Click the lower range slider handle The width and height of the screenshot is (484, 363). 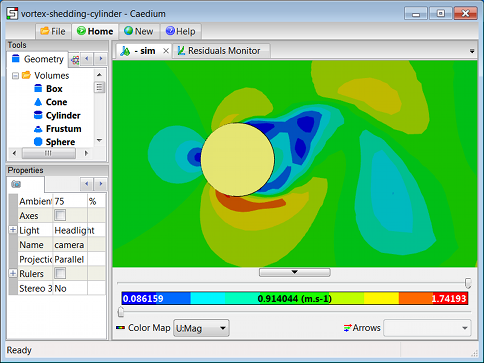pyautogui.click(x=121, y=312)
